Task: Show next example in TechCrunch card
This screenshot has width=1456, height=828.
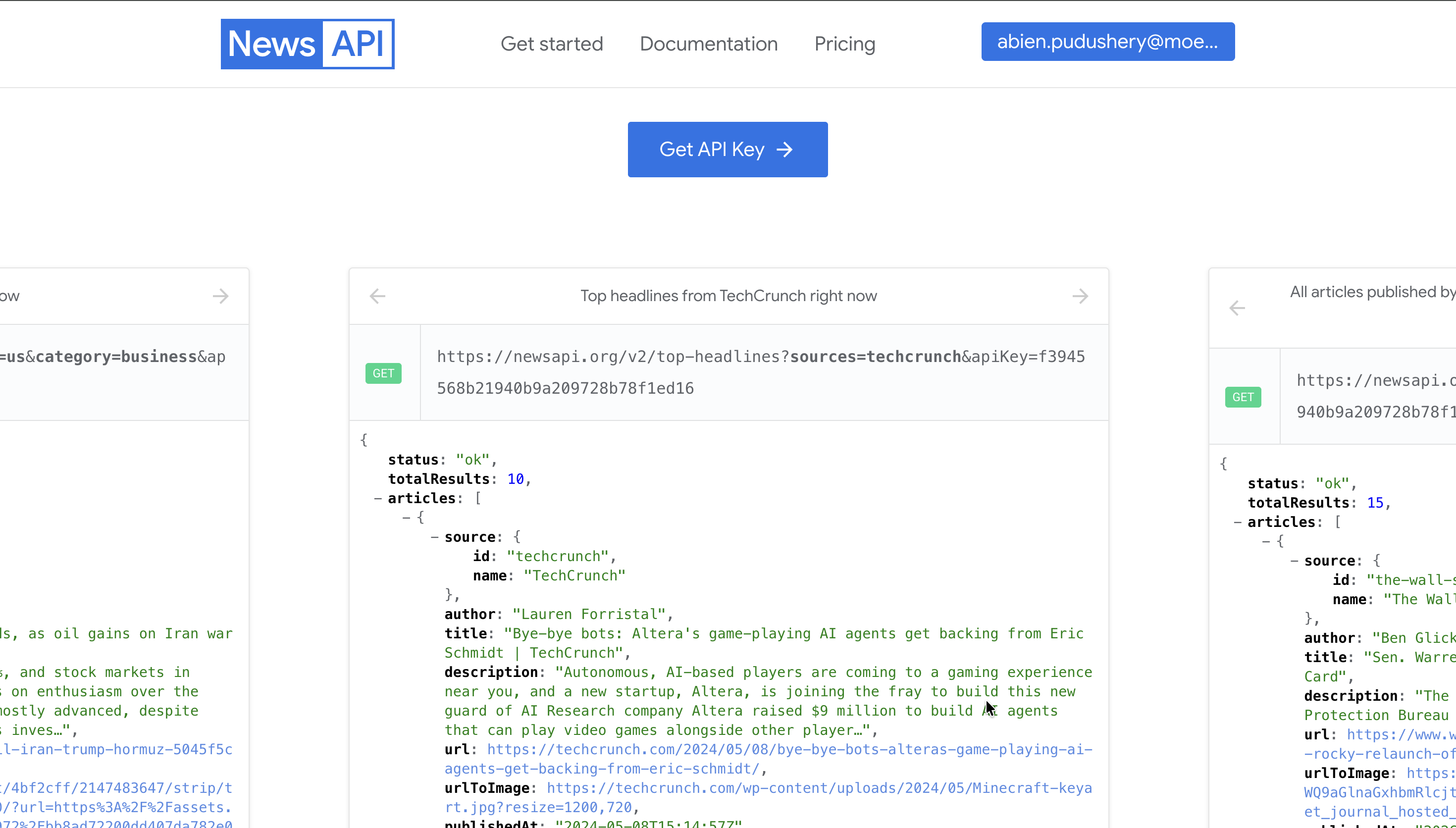Action: (1080, 296)
